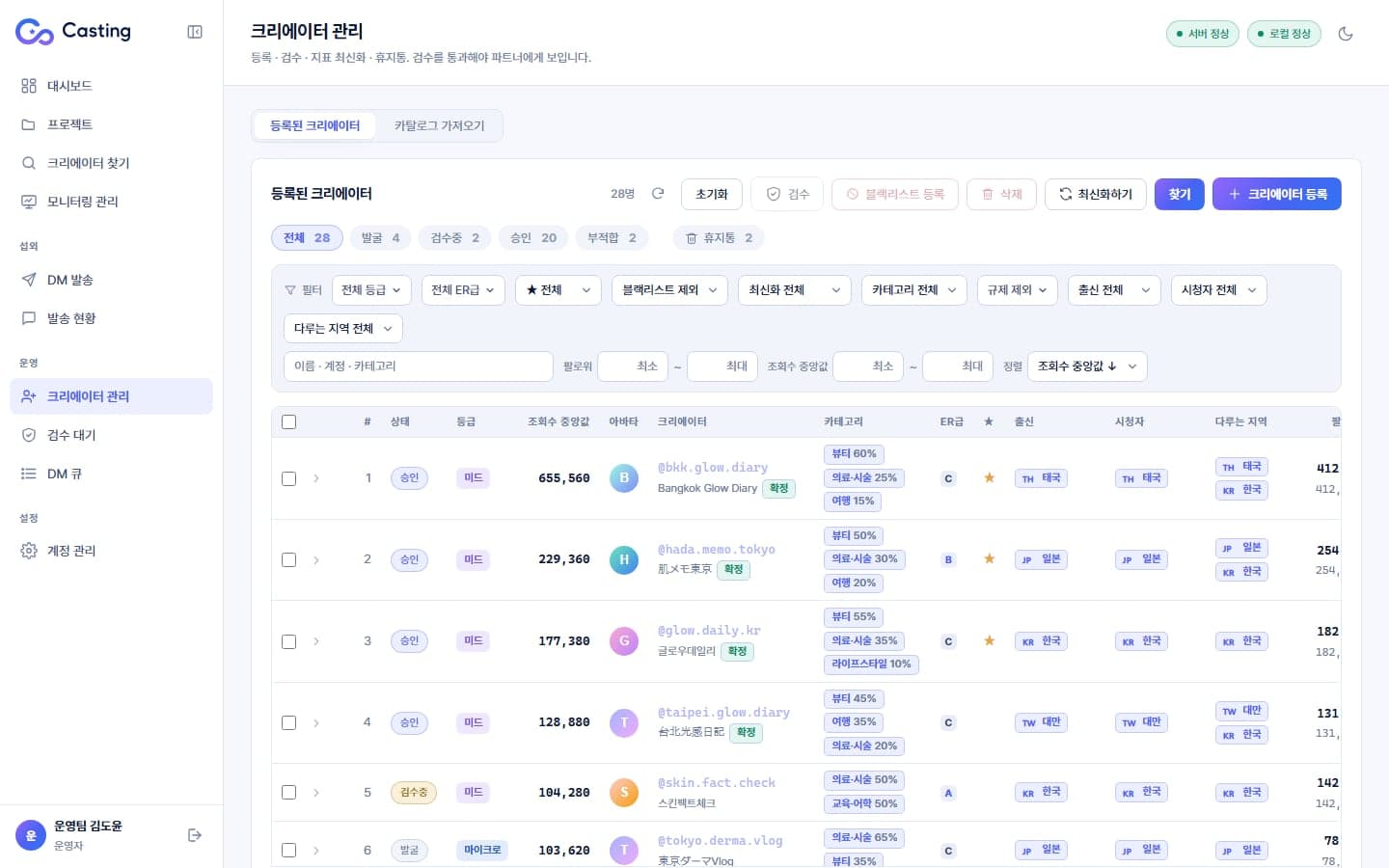Screen dimensions: 1389x868
Task: Open 모니터링 관리 page
Action: [x=111, y=202]
